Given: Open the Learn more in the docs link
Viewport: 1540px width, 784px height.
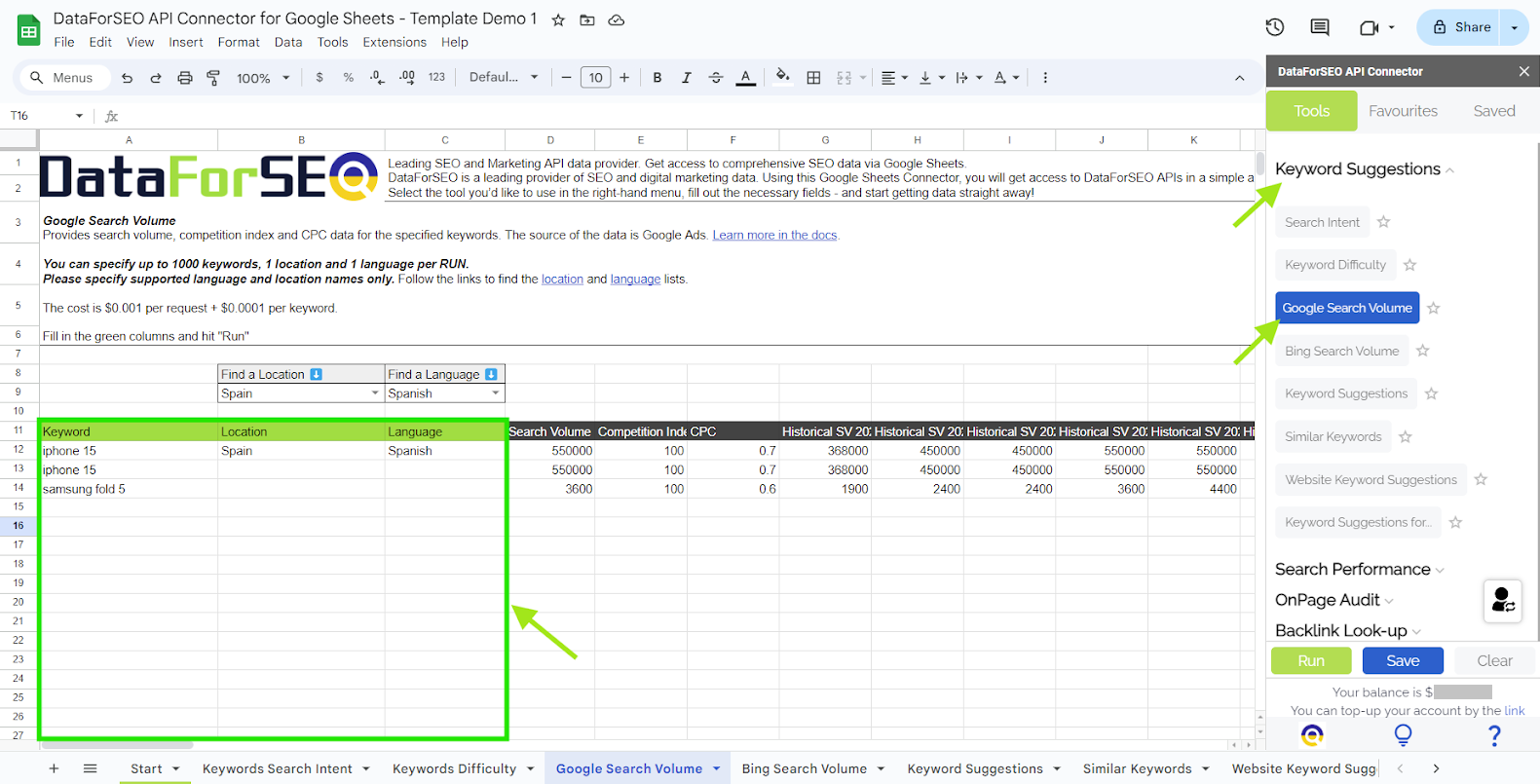Looking at the screenshot, I should click(774, 235).
